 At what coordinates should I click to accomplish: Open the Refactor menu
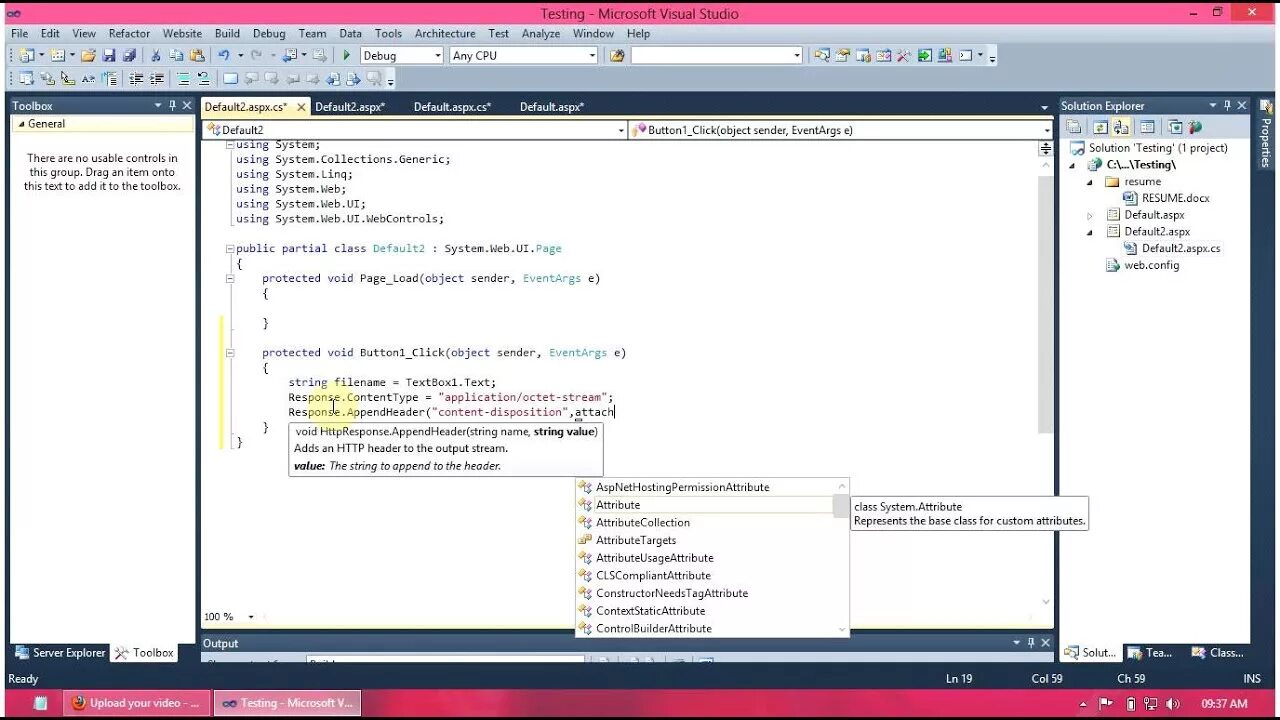[129, 33]
